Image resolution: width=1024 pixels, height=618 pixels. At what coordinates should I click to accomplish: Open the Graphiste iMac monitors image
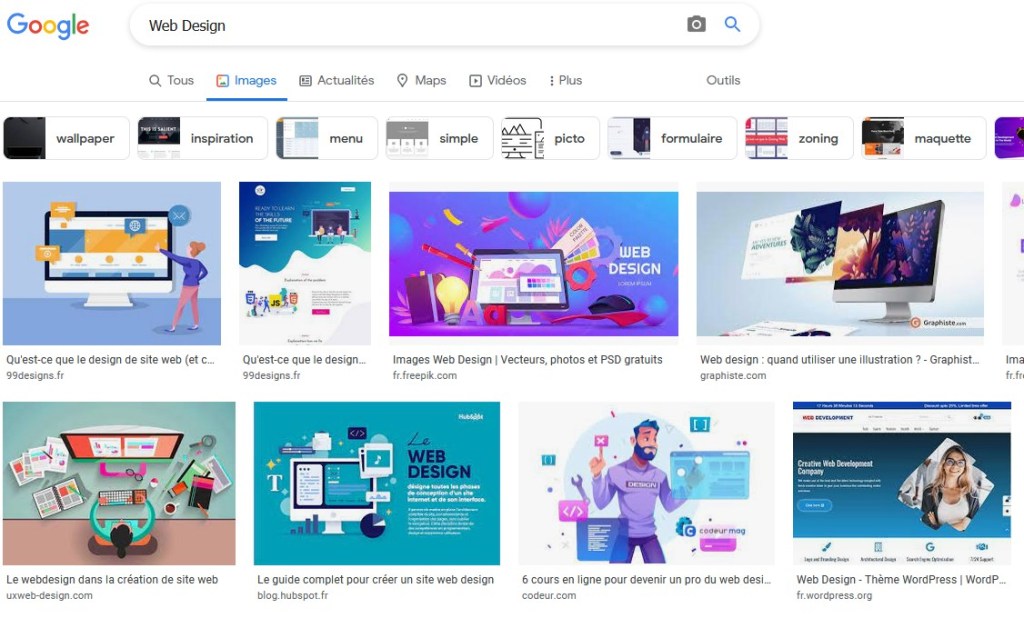839,263
